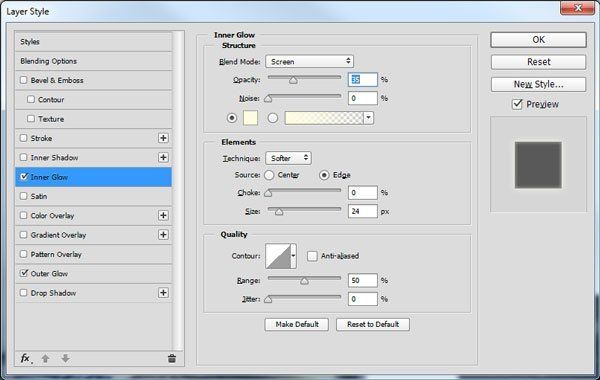Click the Range slider handle
This screenshot has width=600, height=380.
point(304,281)
